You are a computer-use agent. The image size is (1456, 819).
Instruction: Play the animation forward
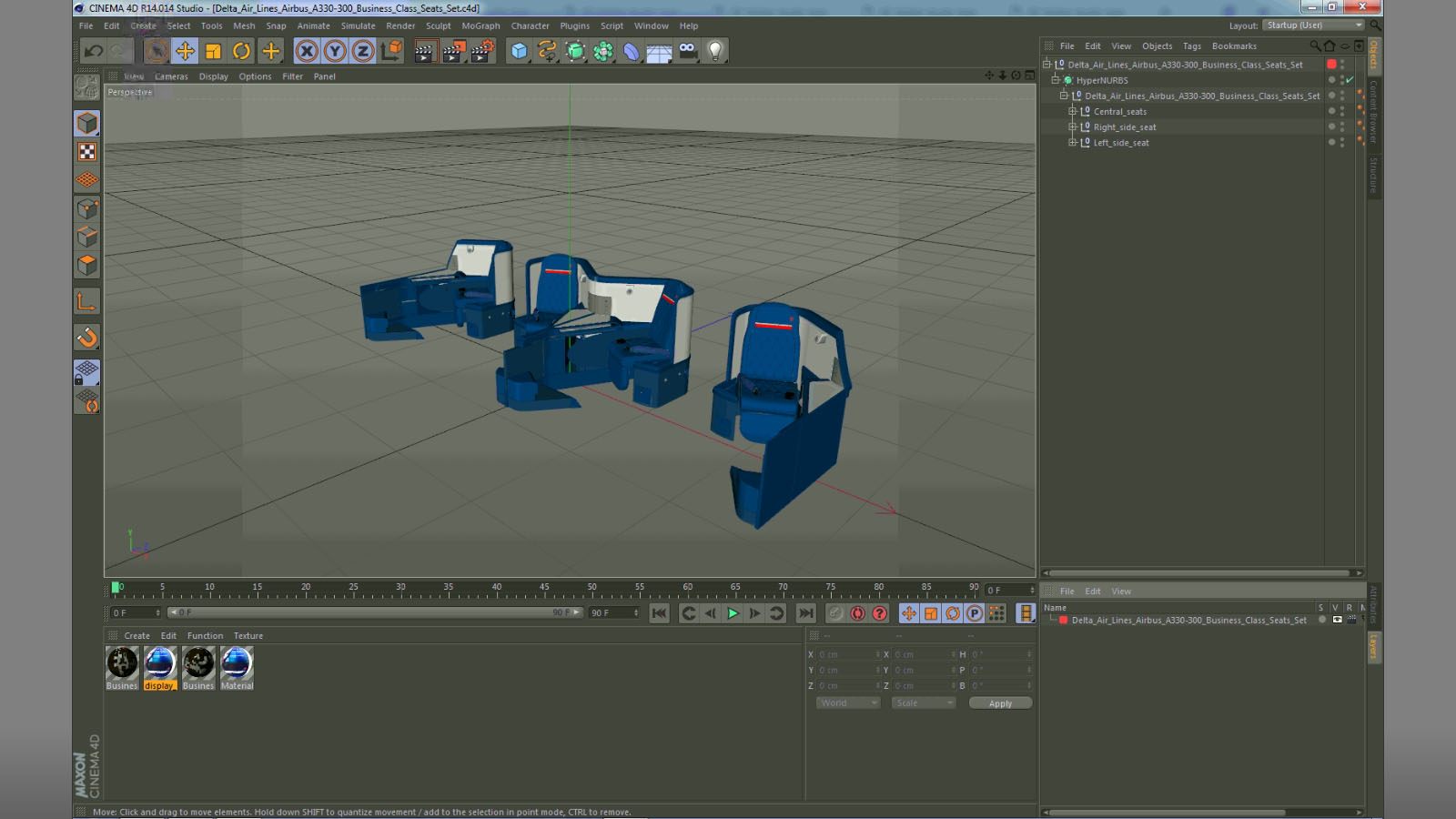point(733,613)
